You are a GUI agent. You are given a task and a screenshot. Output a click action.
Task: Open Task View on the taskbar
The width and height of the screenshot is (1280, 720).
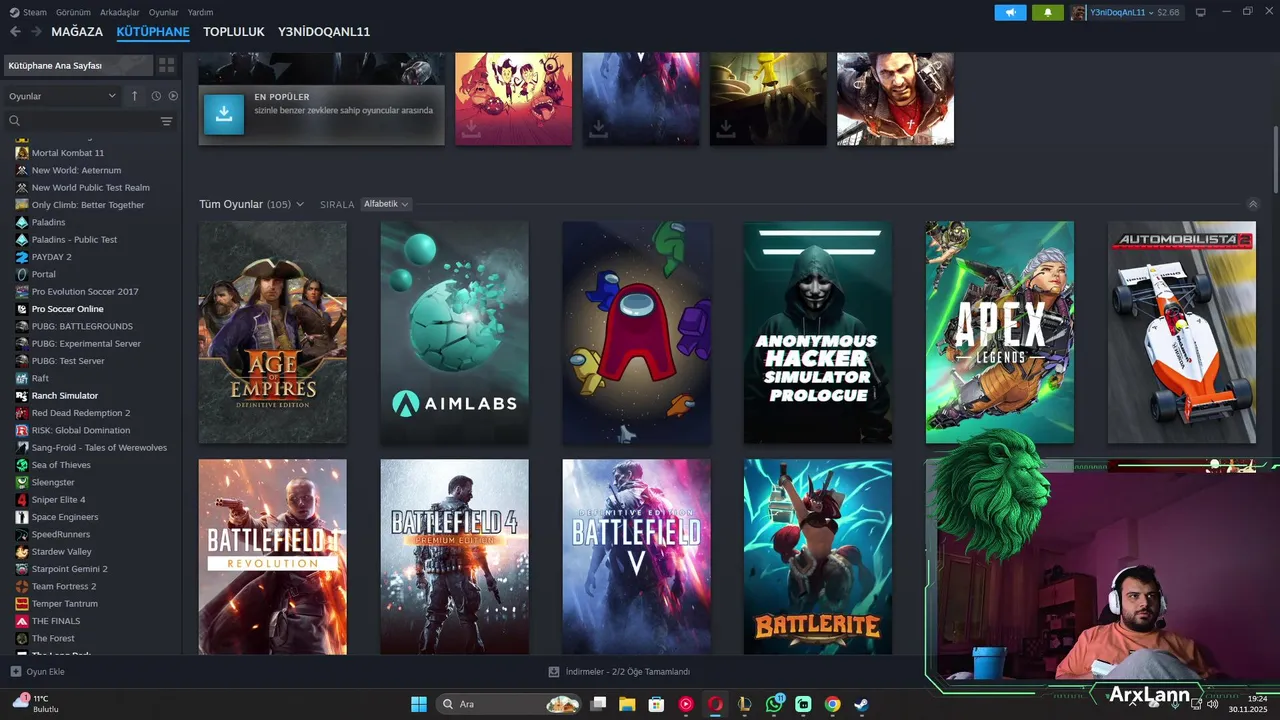(x=598, y=704)
